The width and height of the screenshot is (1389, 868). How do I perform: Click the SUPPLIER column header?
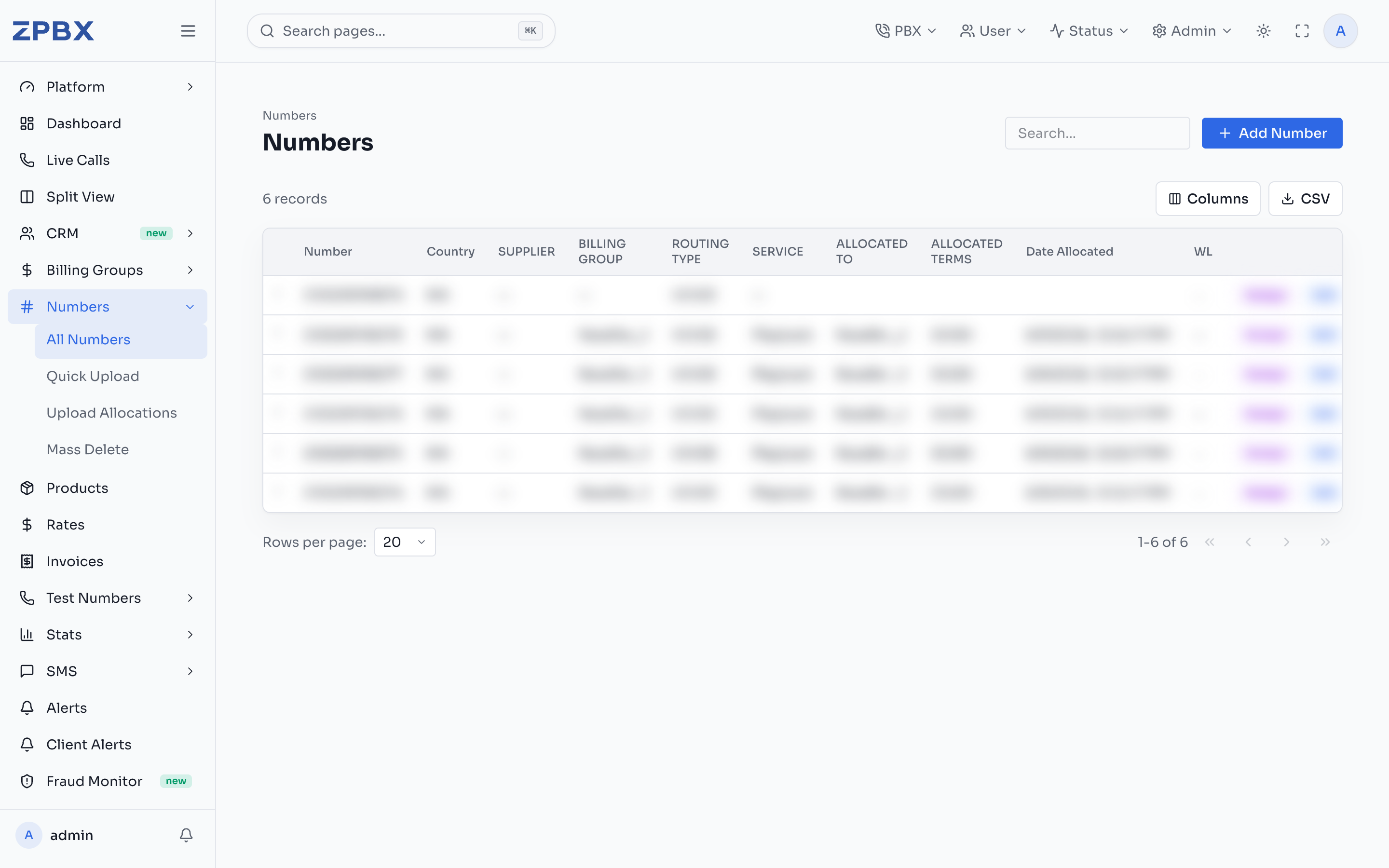pyautogui.click(x=526, y=251)
